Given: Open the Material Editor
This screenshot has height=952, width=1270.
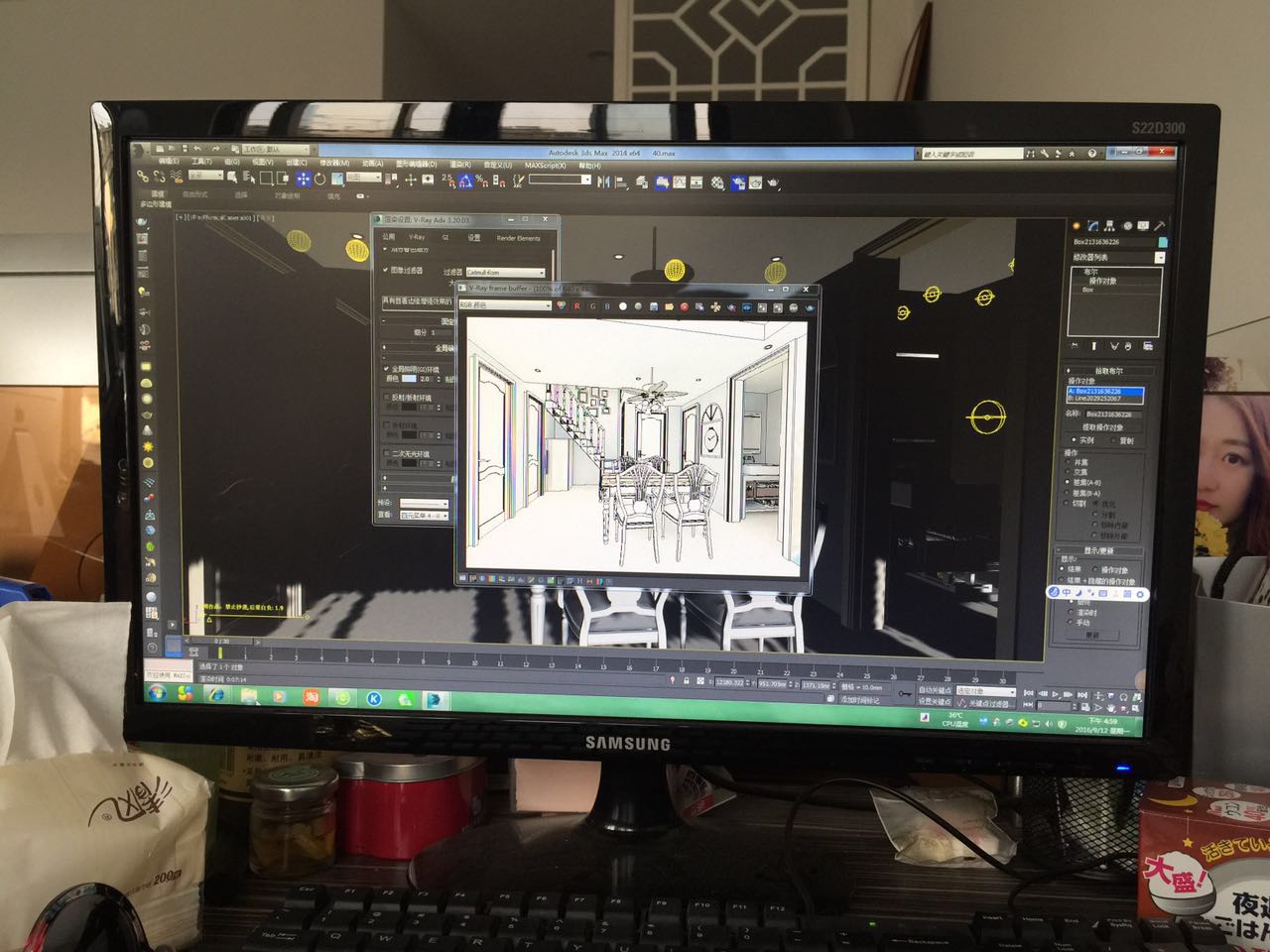Looking at the screenshot, I should (716, 182).
